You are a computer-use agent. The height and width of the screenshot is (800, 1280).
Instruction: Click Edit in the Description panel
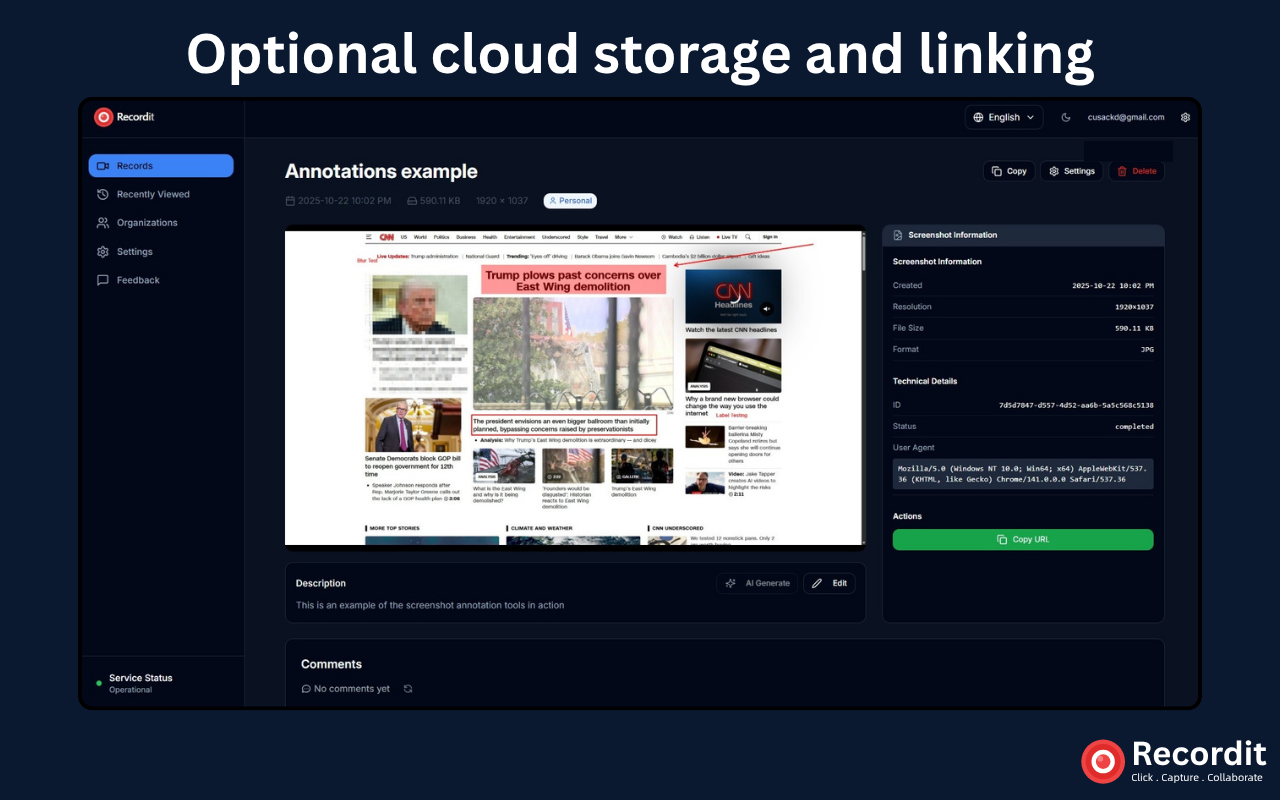[x=829, y=583]
